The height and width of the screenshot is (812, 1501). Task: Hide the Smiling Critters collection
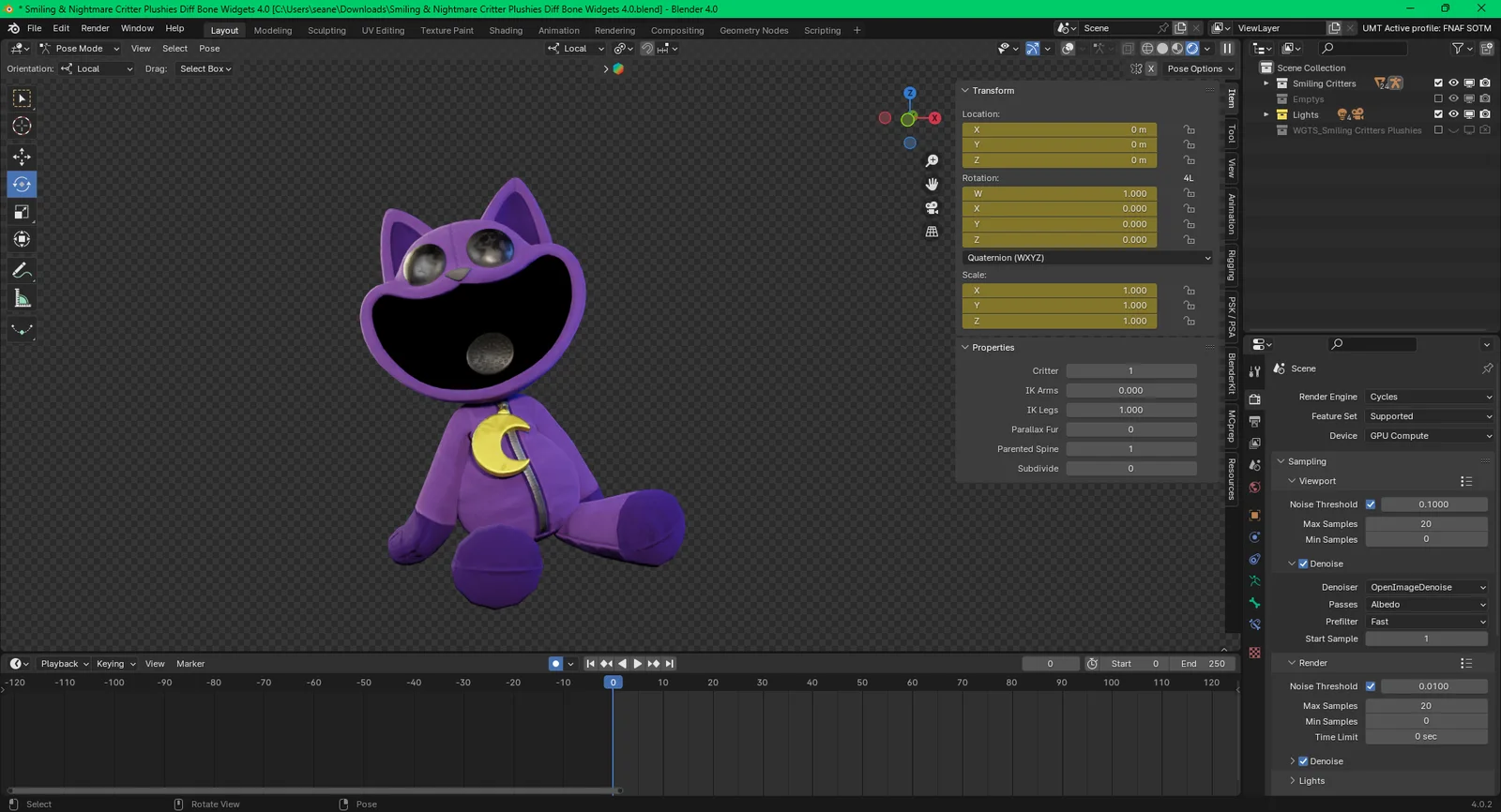[x=1453, y=83]
